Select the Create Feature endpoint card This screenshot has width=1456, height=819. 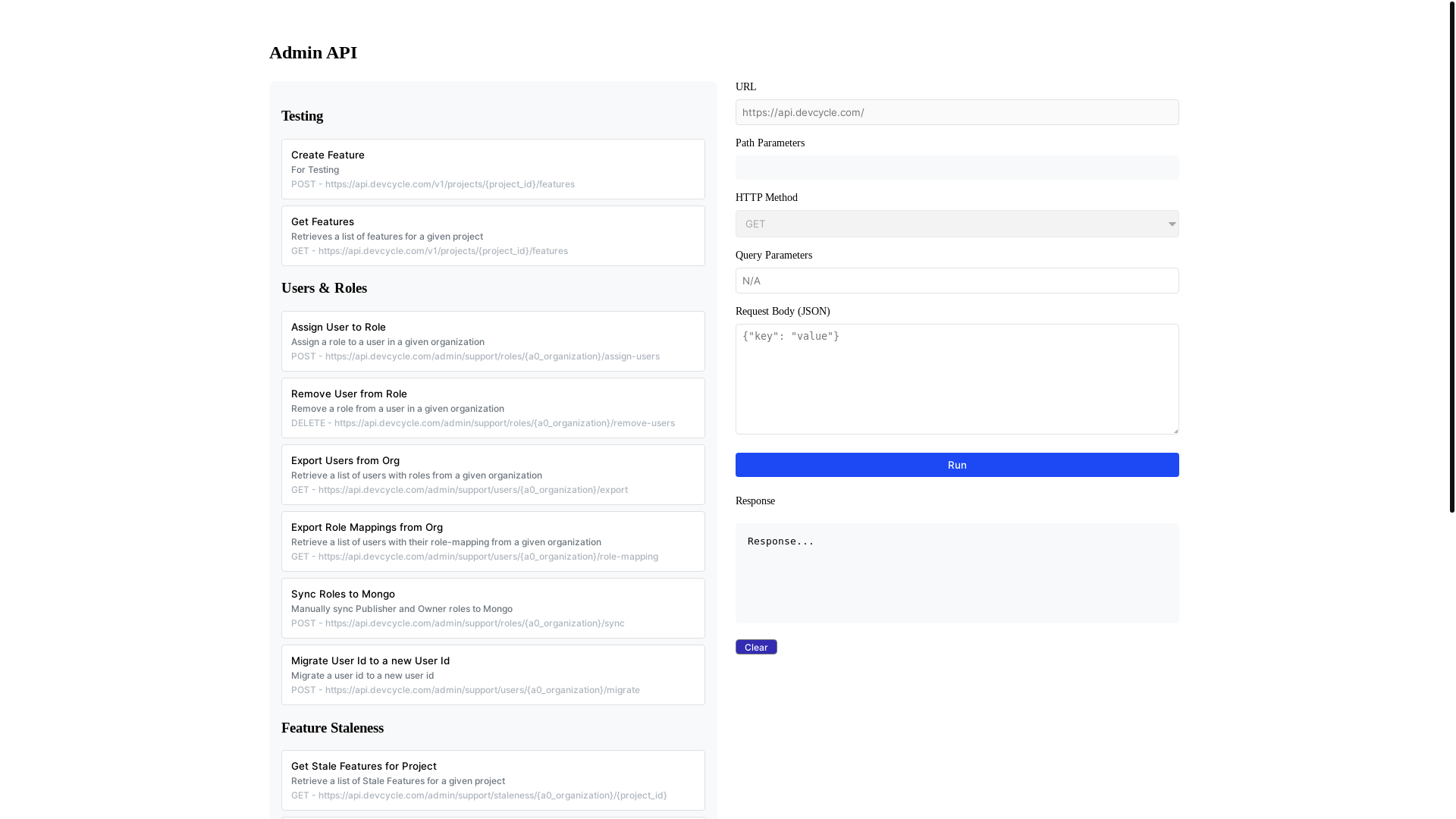493,169
